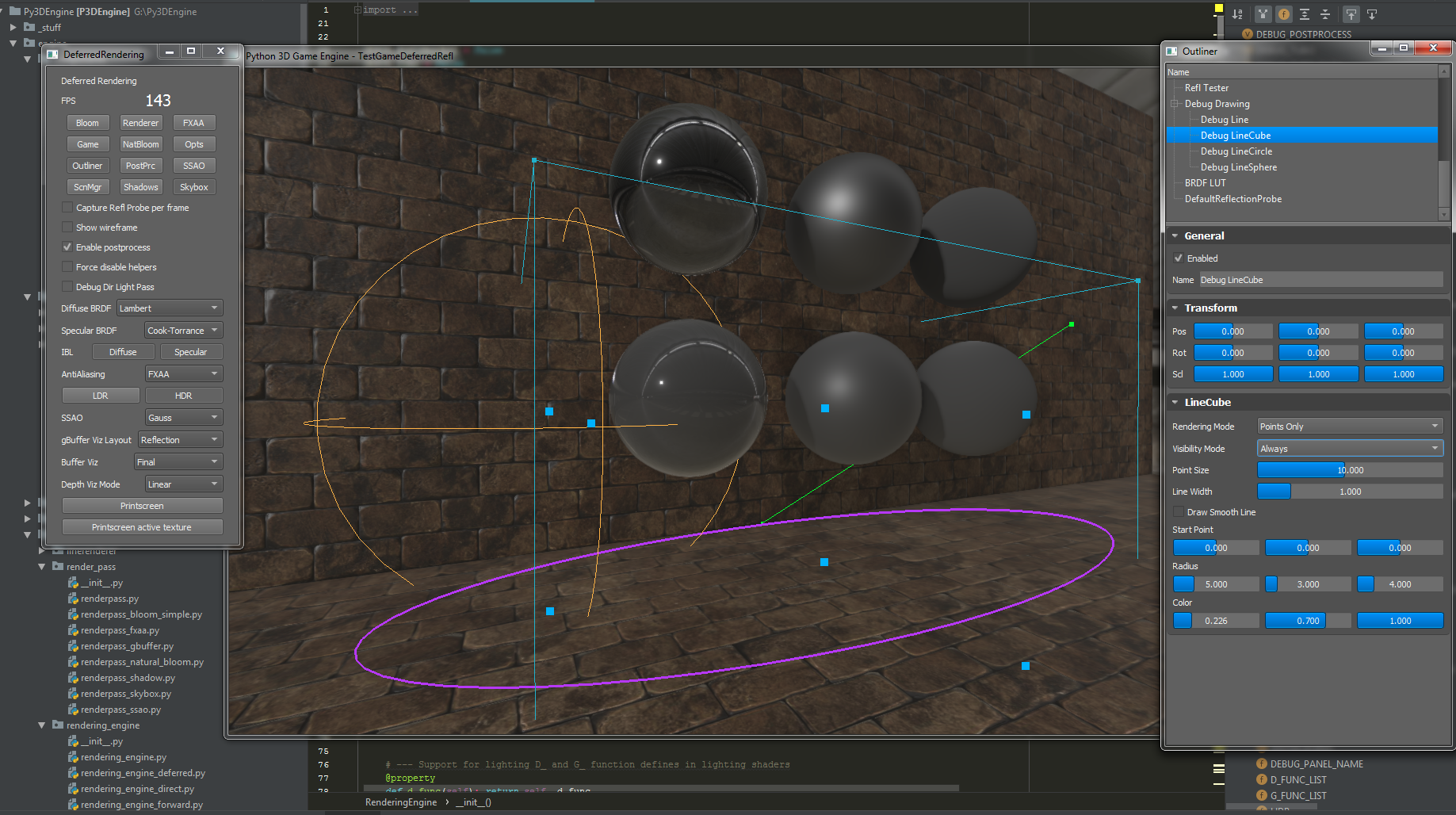Click Python file icon of renderpass.py

click(73, 599)
